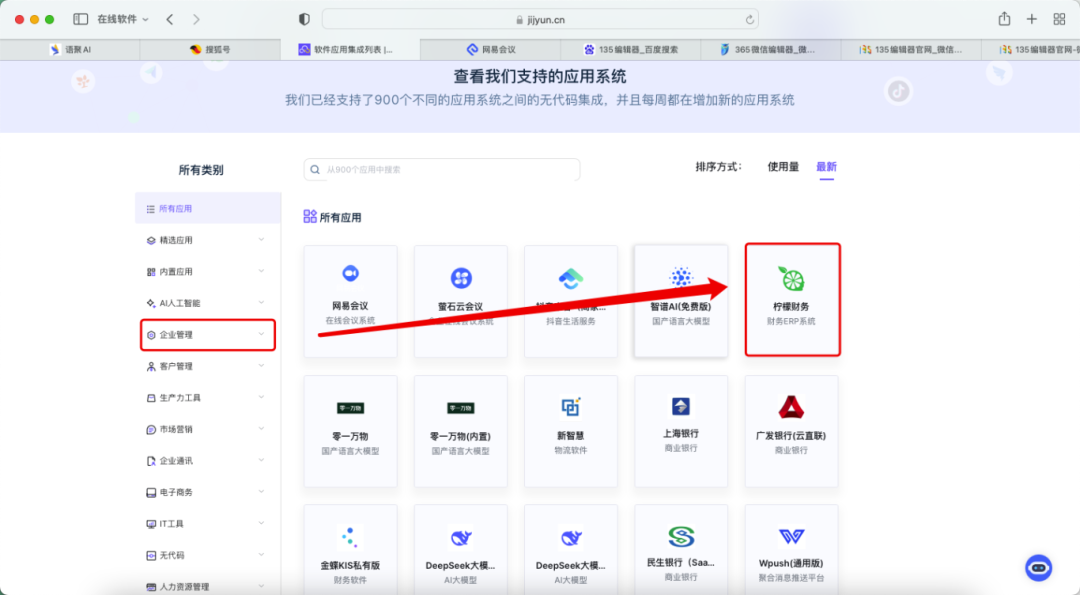
Task: Open the 新智慧 logistics app icon
Action: [x=570, y=407]
